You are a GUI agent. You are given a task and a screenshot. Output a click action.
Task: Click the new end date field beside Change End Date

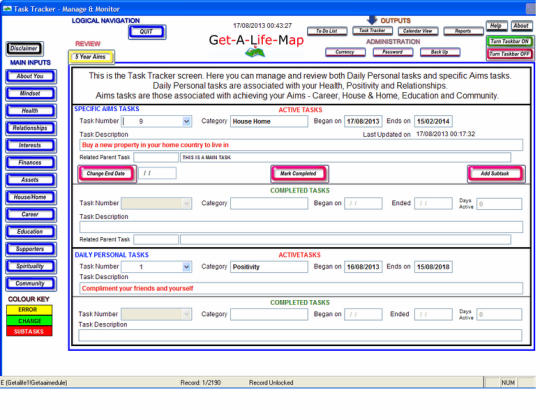point(157,173)
